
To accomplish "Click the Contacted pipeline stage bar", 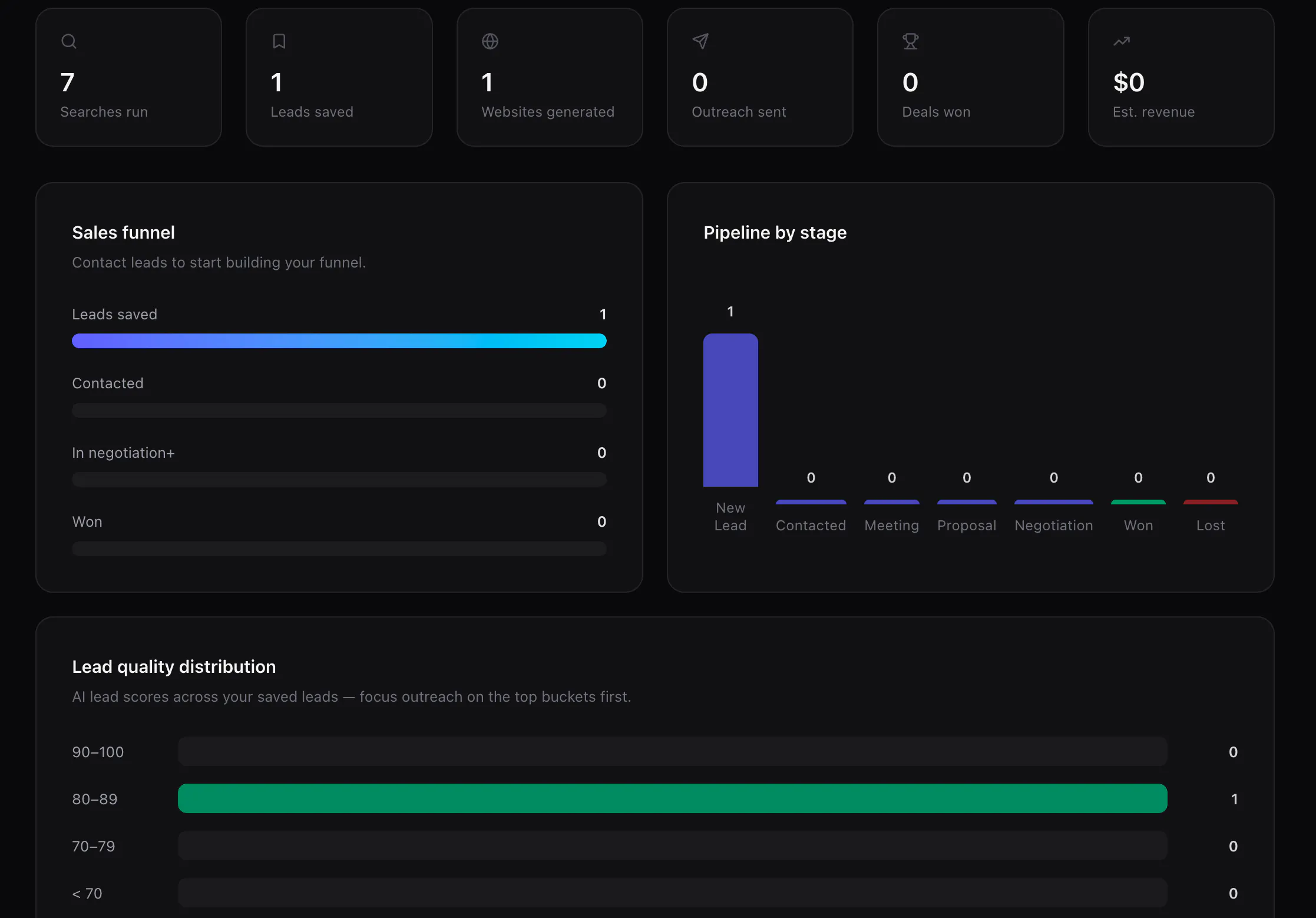I will pyautogui.click(x=811, y=502).
